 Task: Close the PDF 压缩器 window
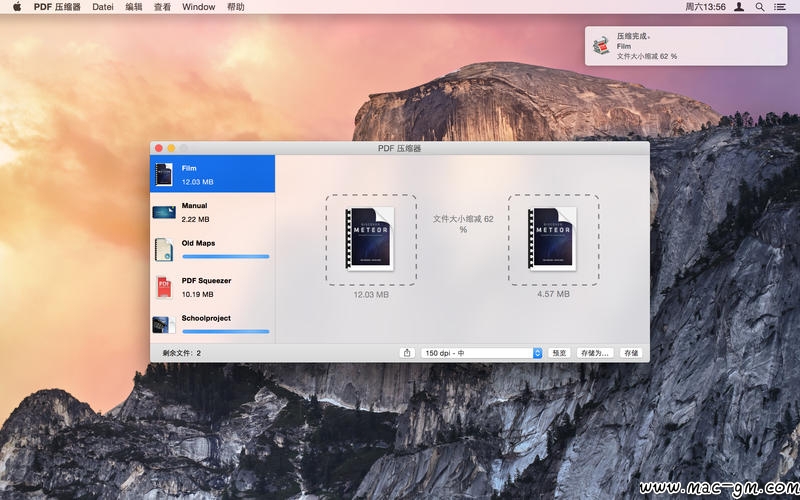[x=159, y=148]
